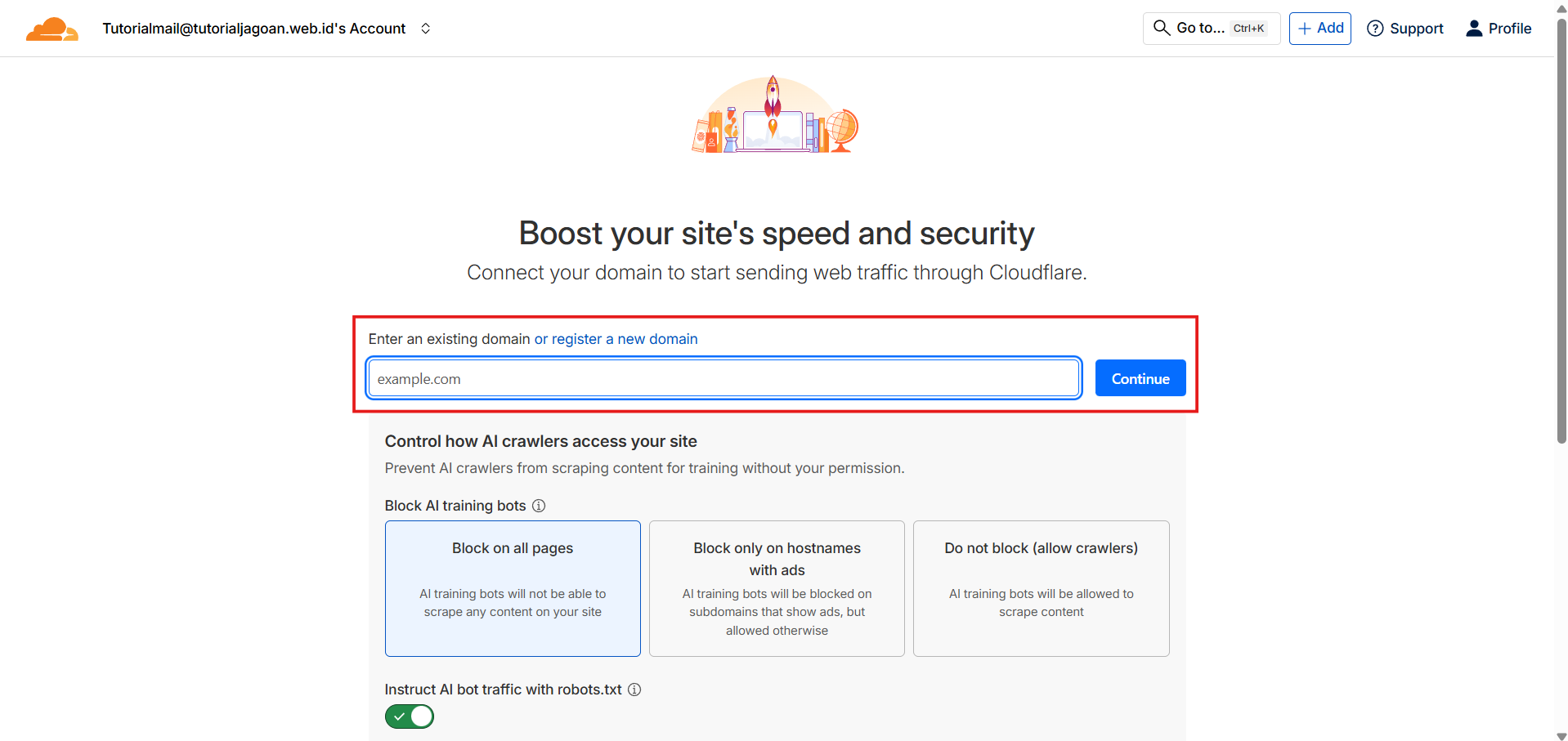
Task: Click the Continue button
Action: 1140,377
